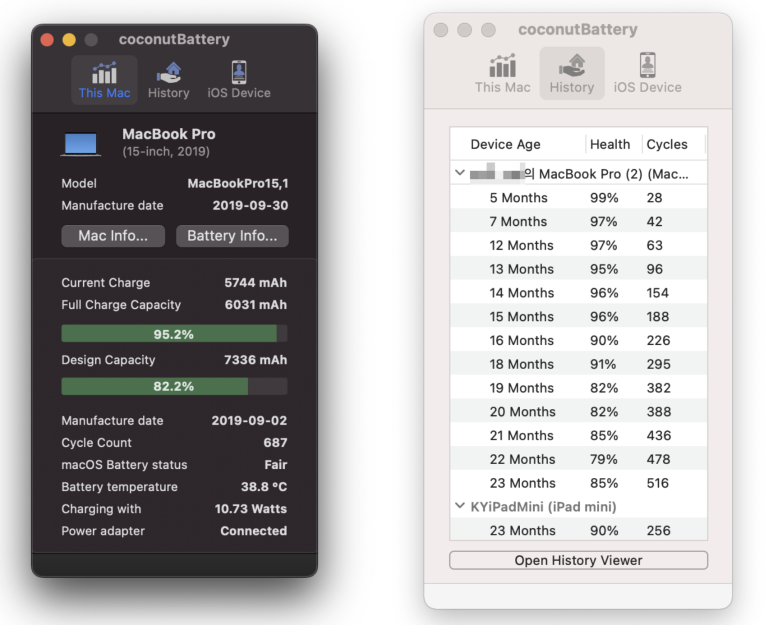Click the Mac Info... button
773x625 pixels.
(x=113, y=236)
